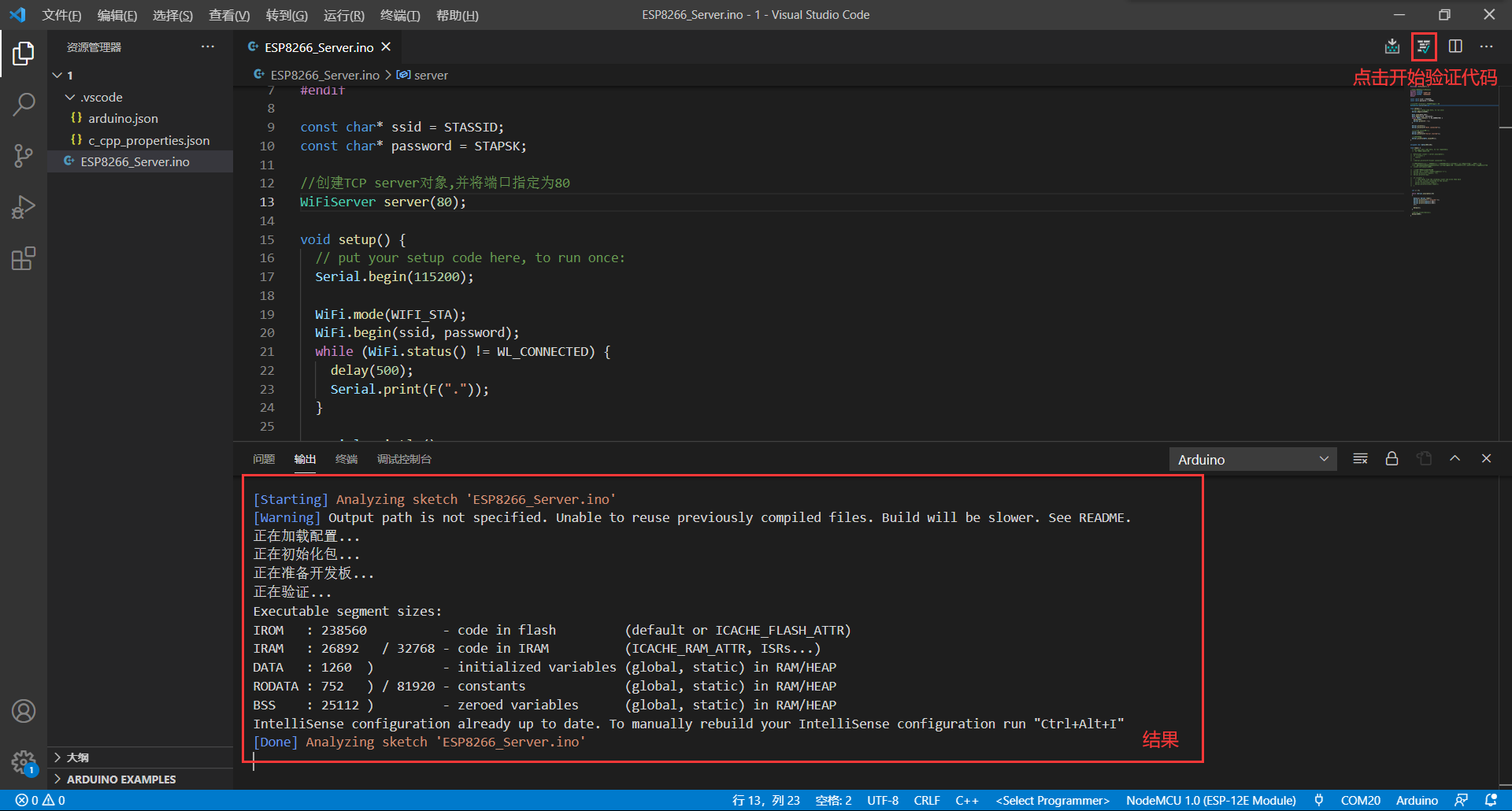Change NodeMCU 1.0 board selection
This screenshot has width=1512, height=811.
1211,800
